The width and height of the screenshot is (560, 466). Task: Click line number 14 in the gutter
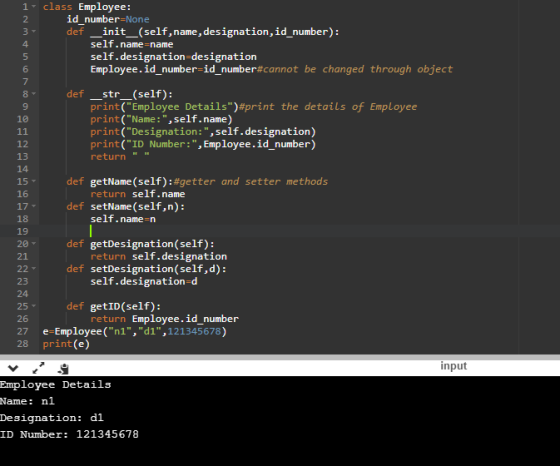point(22,169)
